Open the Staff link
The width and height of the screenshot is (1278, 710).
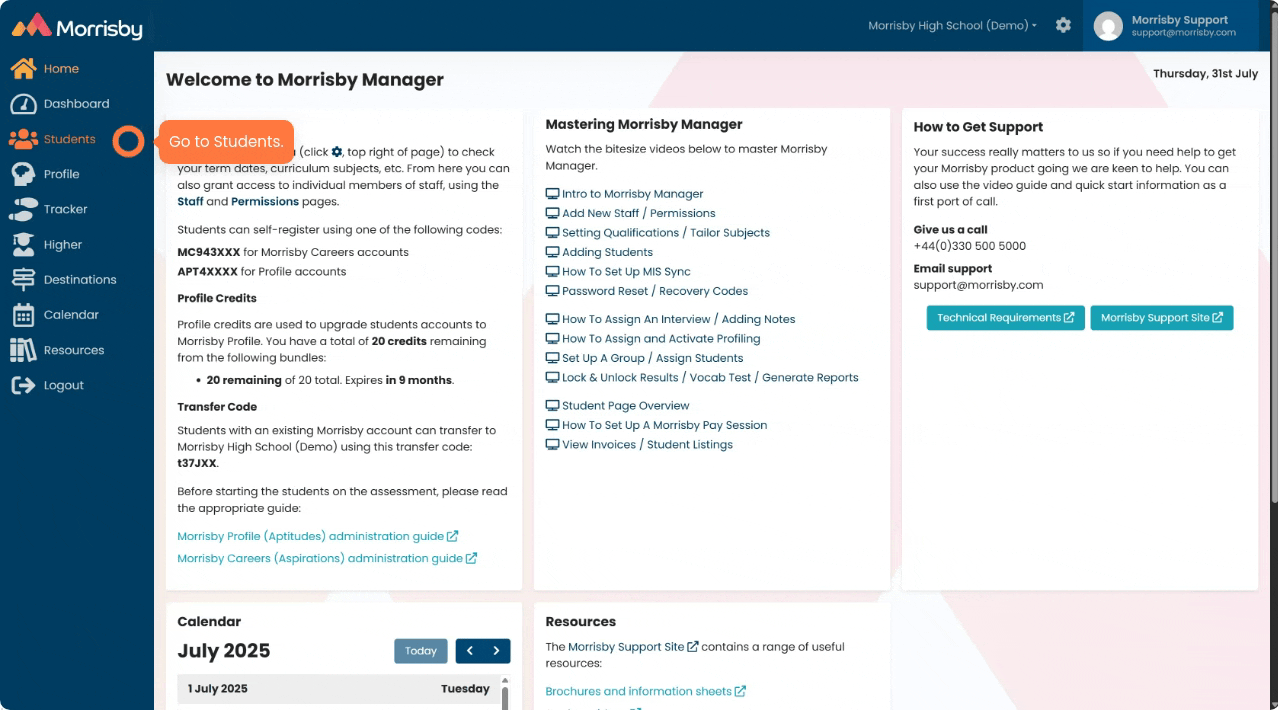click(x=190, y=201)
